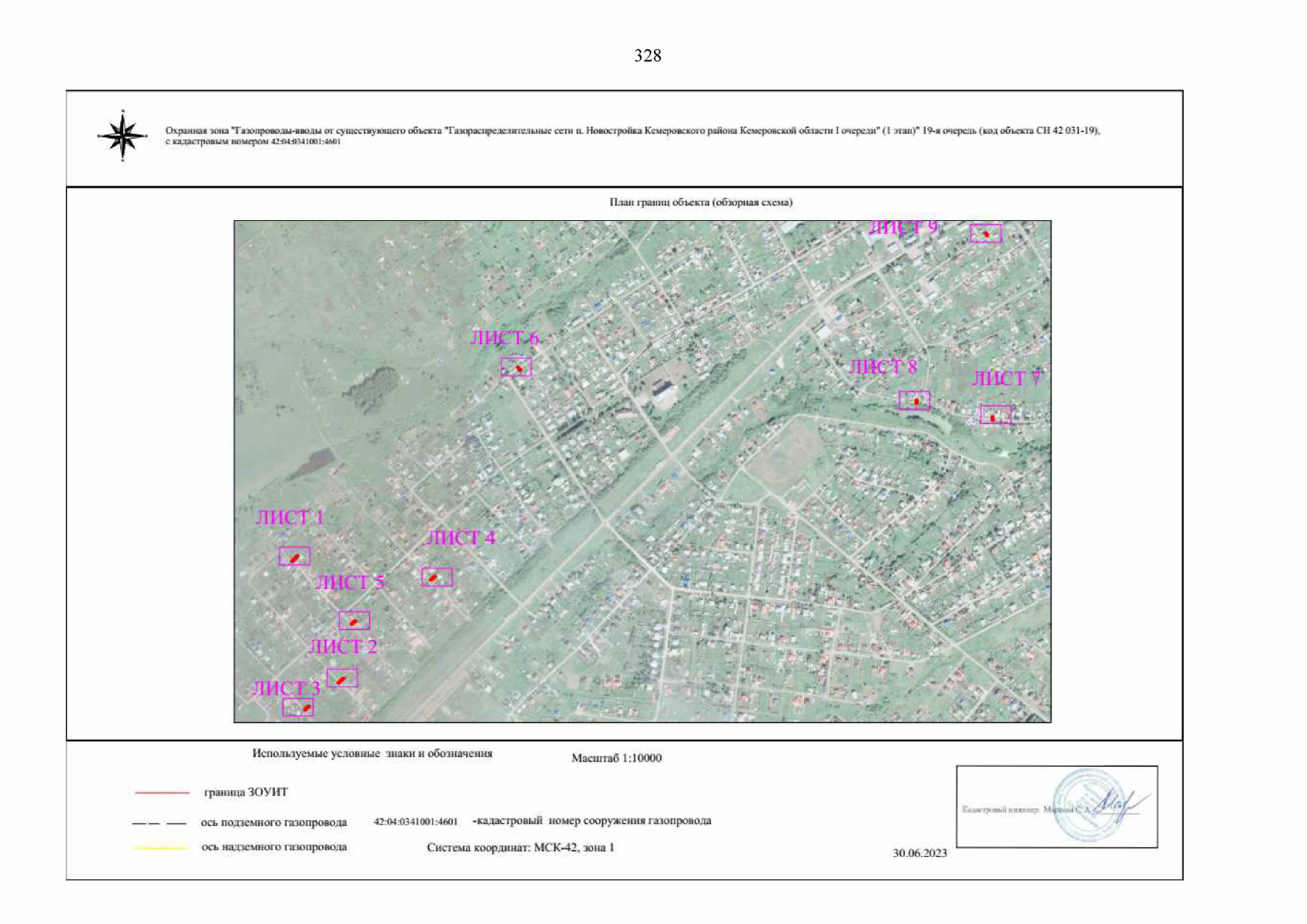The image size is (1307, 924).
Task: Click cadastral number 42:04:0341001:4601 in legend
Action: coord(416,822)
